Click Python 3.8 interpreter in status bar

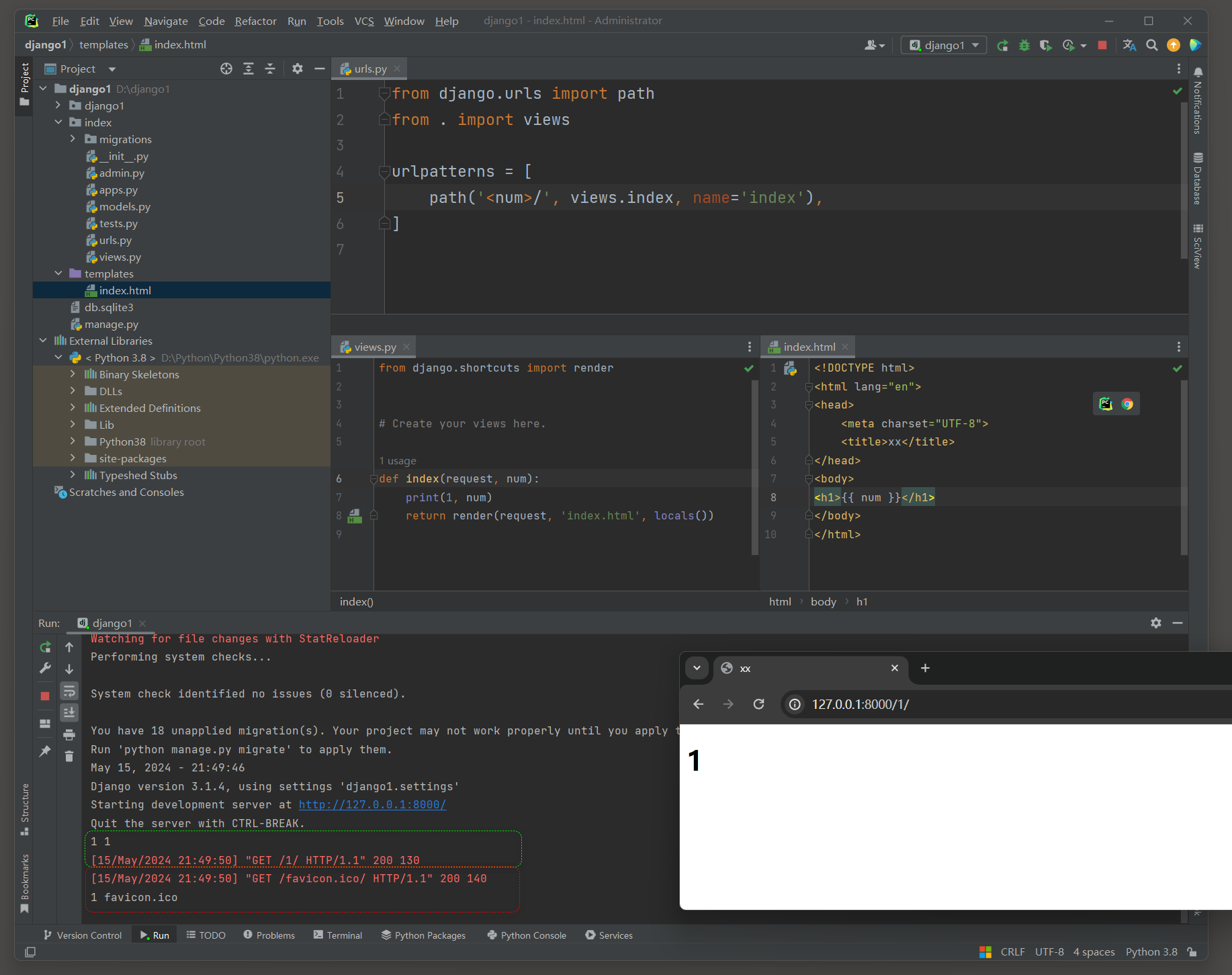1151,952
